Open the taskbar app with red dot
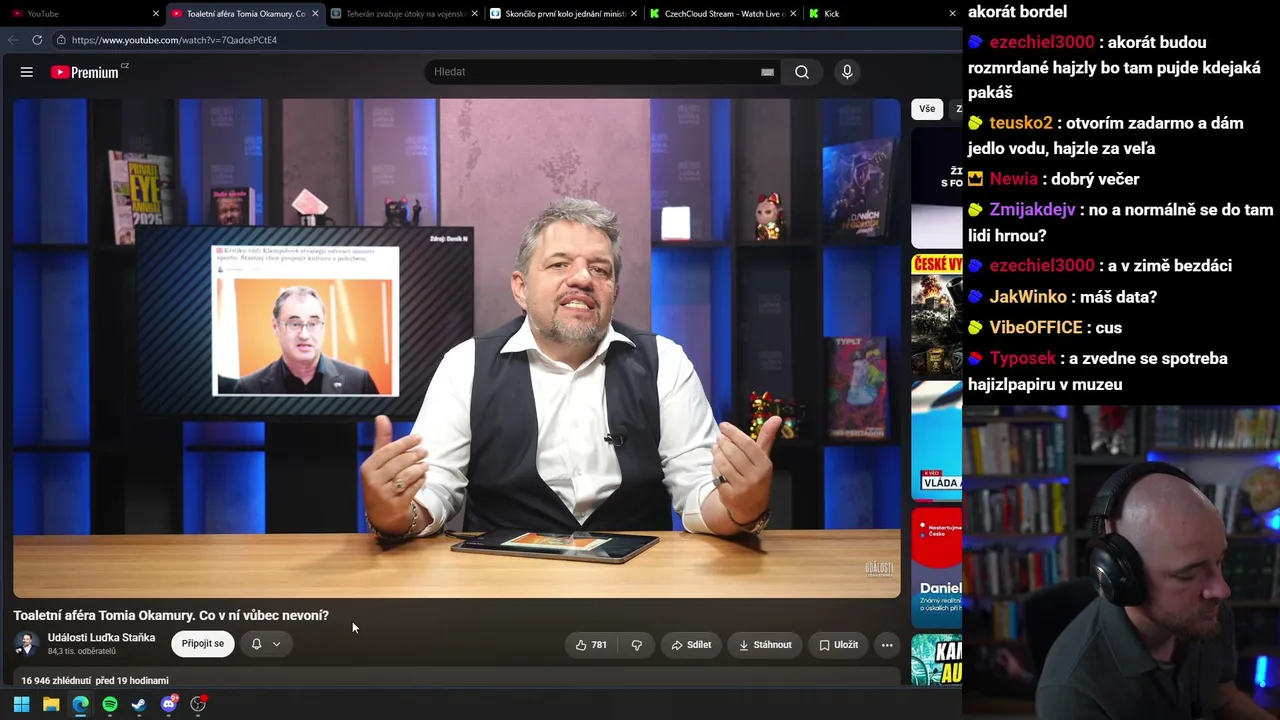The height and width of the screenshot is (720, 1280). (198, 704)
